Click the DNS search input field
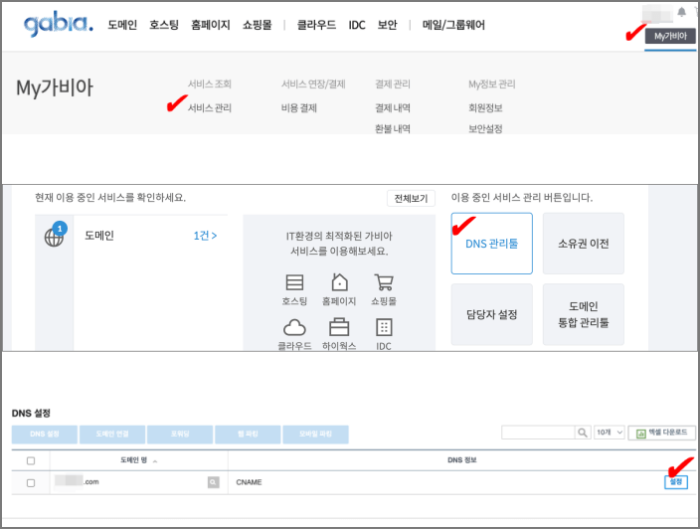The image size is (700, 529). point(538,433)
